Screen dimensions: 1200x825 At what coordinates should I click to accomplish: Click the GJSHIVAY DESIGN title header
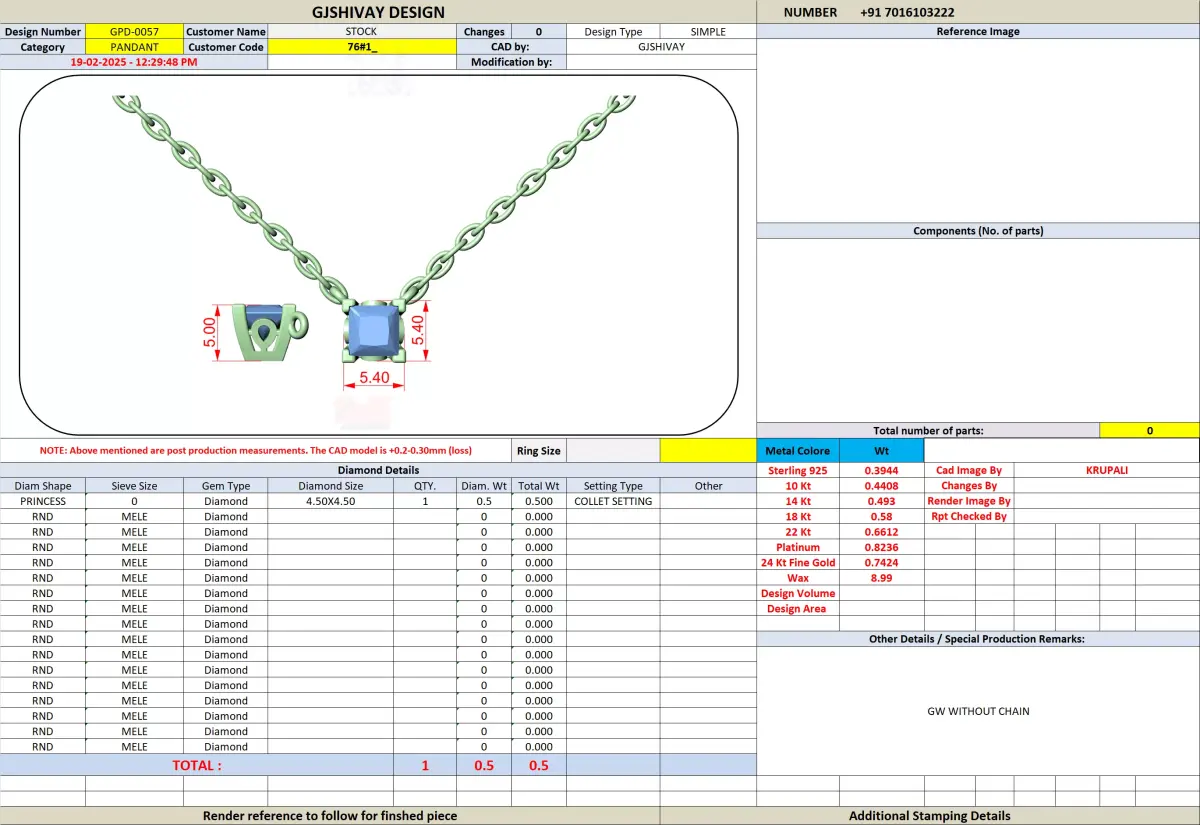click(x=378, y=12)
